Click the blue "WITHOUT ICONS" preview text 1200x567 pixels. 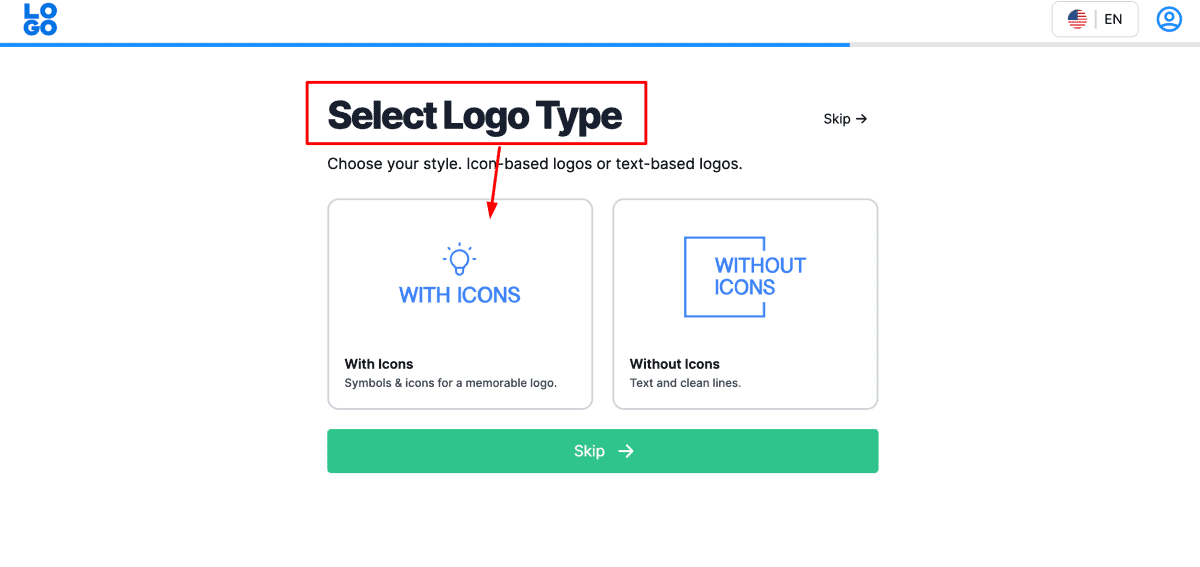coord(759,276)
